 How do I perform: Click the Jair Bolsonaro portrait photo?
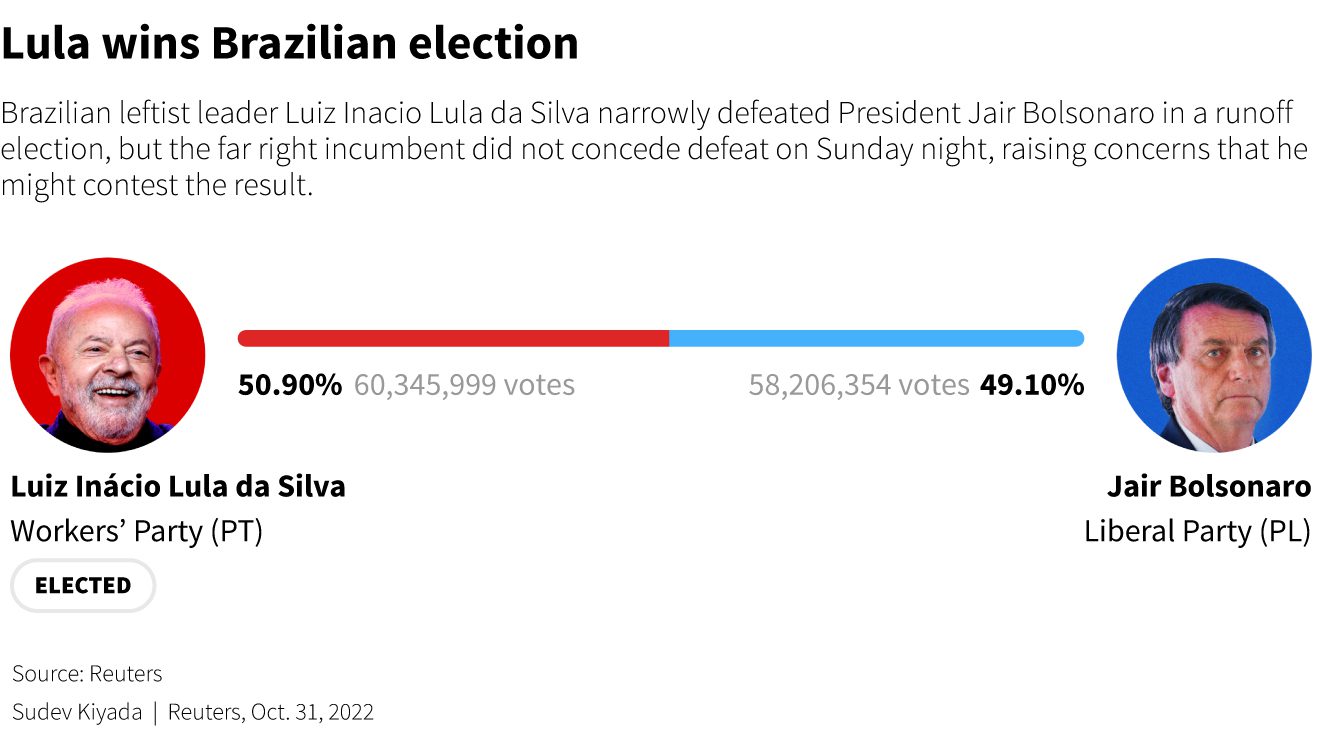[x=1214, y=355]
